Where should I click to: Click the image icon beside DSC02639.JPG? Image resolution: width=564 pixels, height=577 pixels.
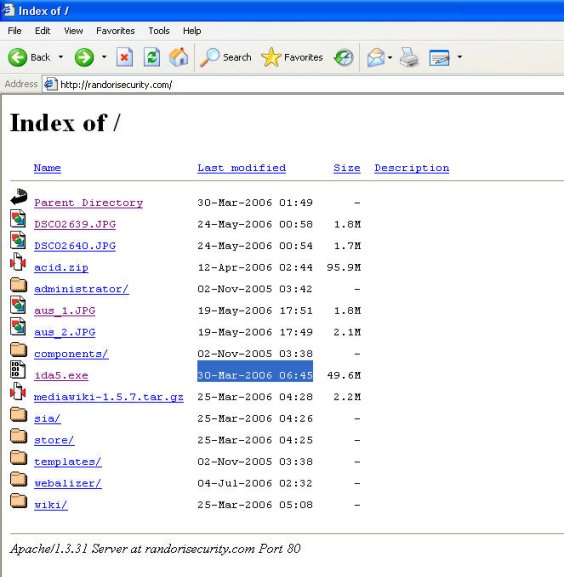tap(18, 218)
